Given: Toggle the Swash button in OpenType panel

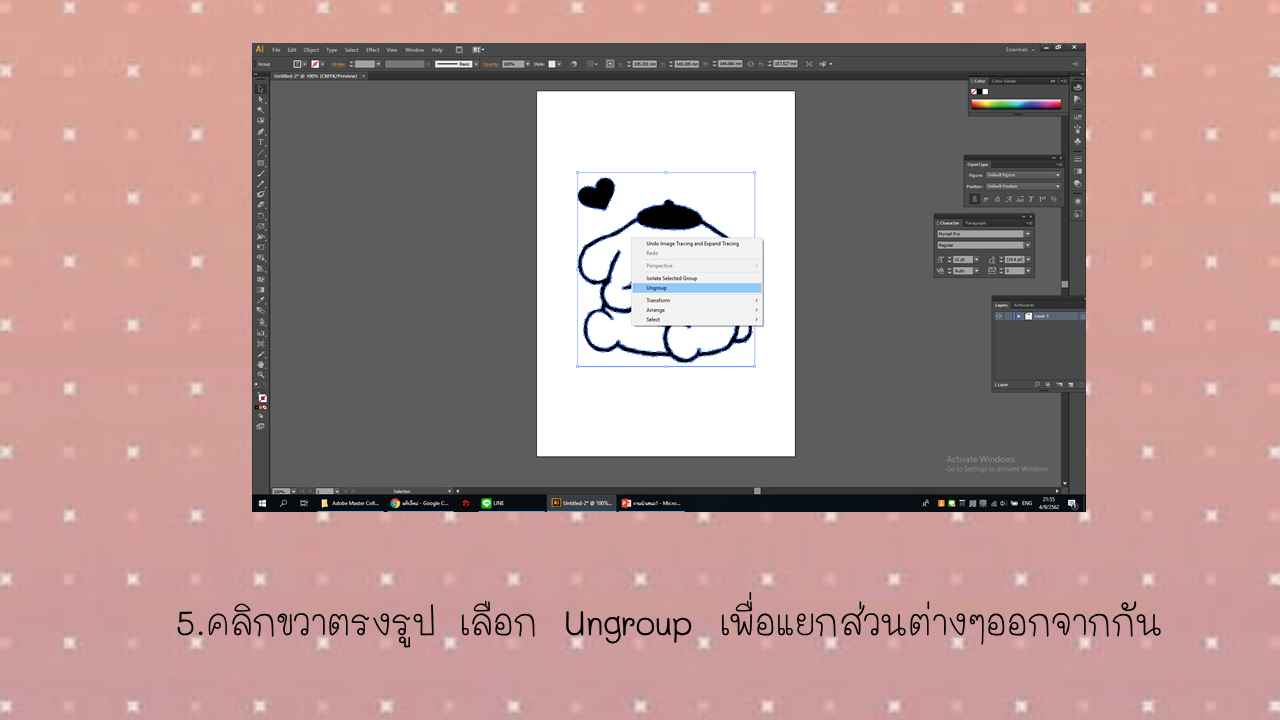Looking at the screenshot, I should tap(1008, 199).
